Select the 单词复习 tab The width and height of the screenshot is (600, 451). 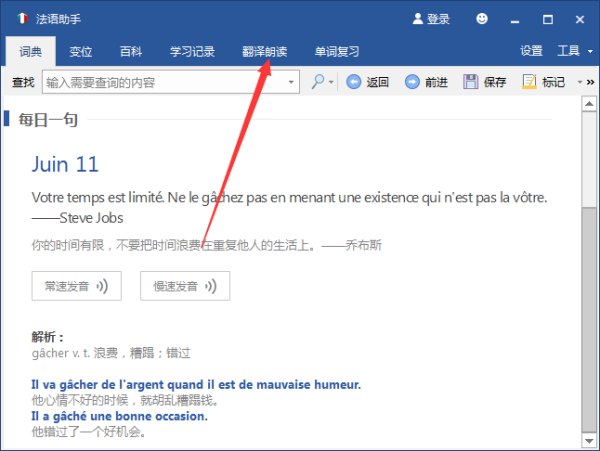pyautogui.click(x=336, y=52)
